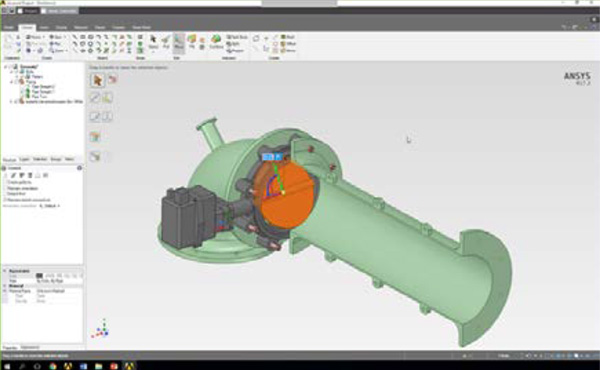Toggle visibility checkbox of Pattern item
Viewport: 600px width, 370px height.
coord(23,77)
